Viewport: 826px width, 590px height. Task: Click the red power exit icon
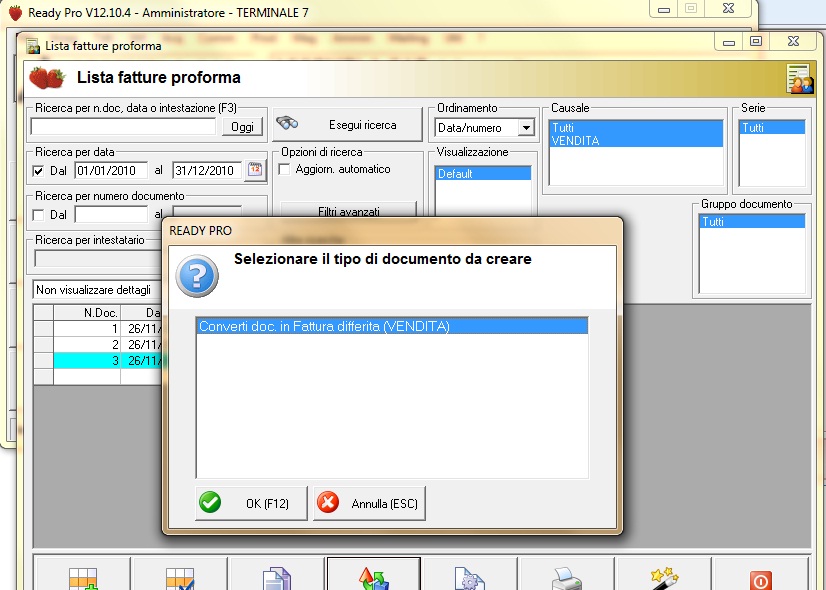click(760, 581)
